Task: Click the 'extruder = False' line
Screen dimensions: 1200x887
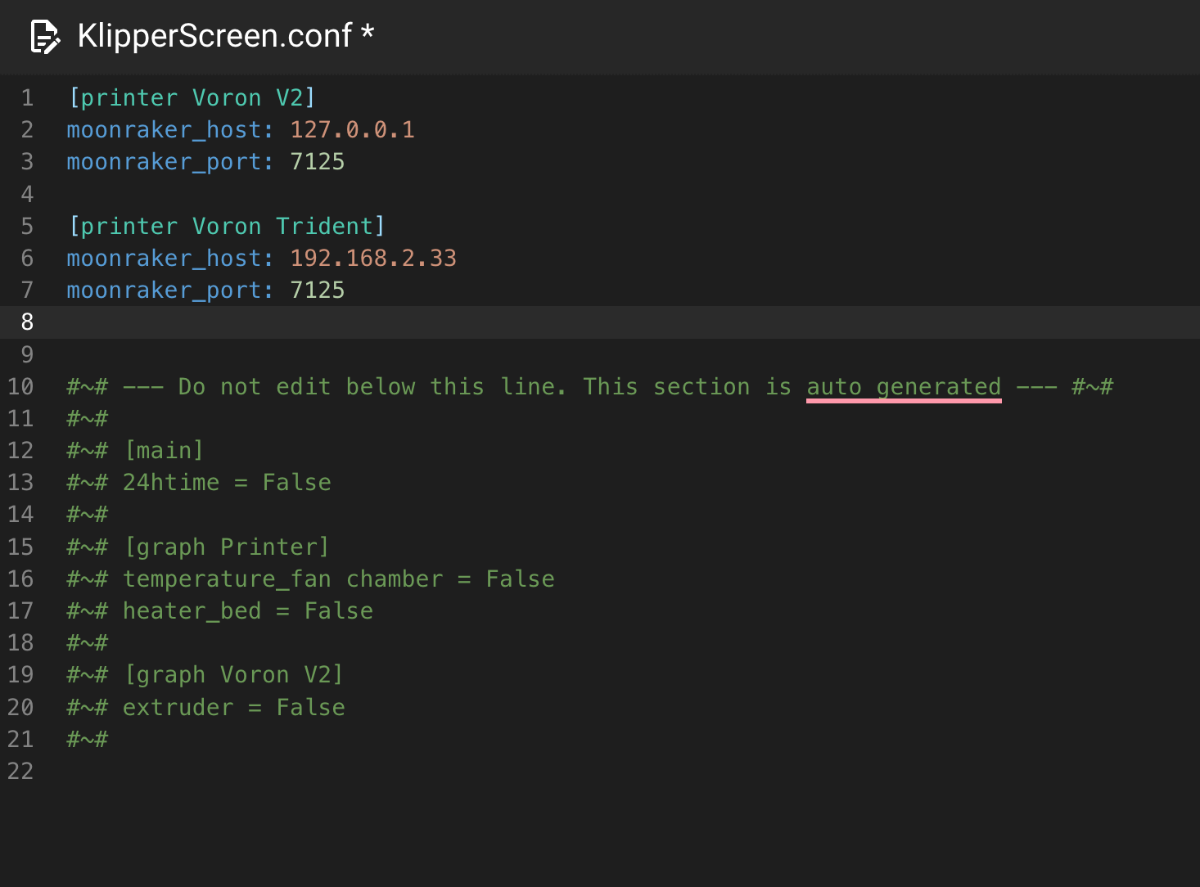Action: tap(206, 707)
